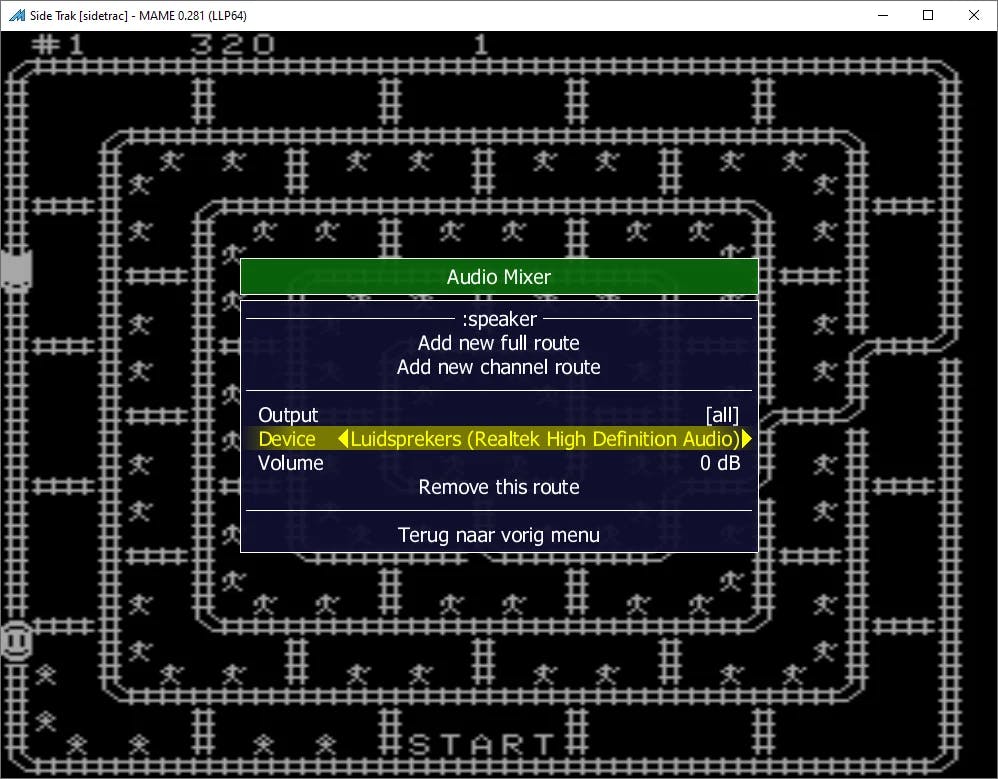Select the Volume row
The image size is (998, 779).
(499, 463)
